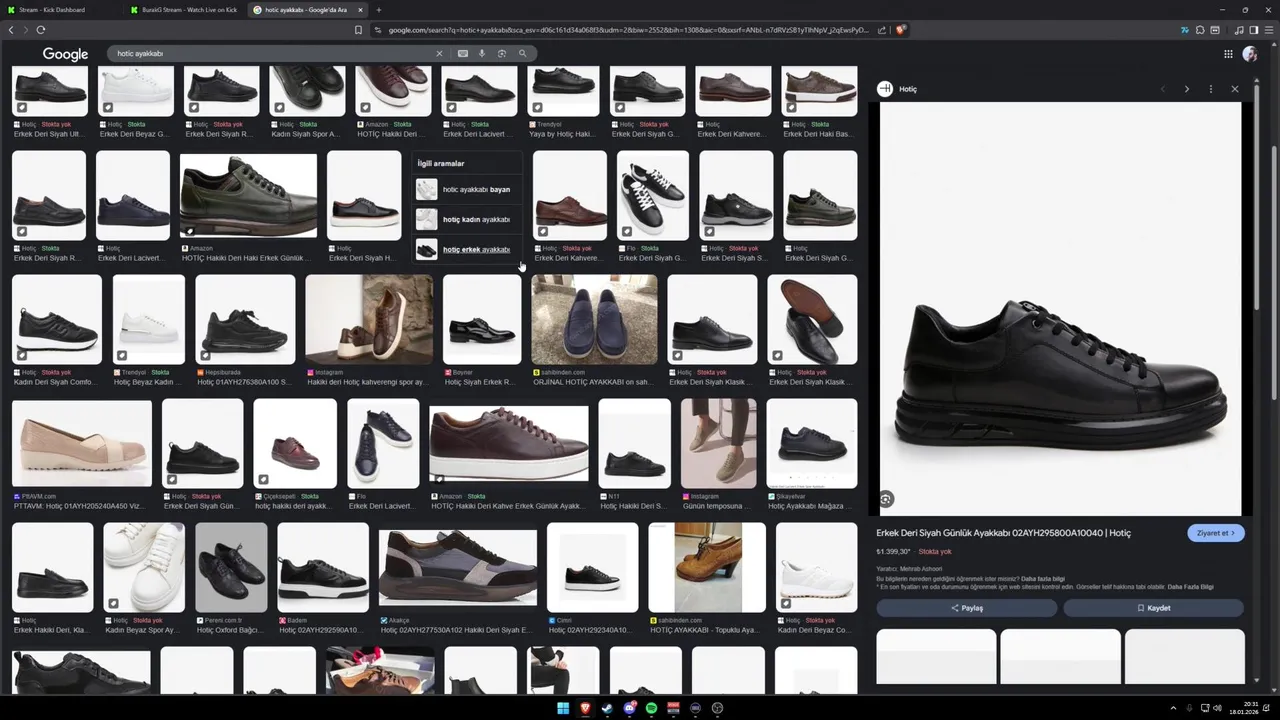Open the Cimri Hotiç 02AYH292340A10 thumbnail
1280x720 pixels.
tap(592, 567)
